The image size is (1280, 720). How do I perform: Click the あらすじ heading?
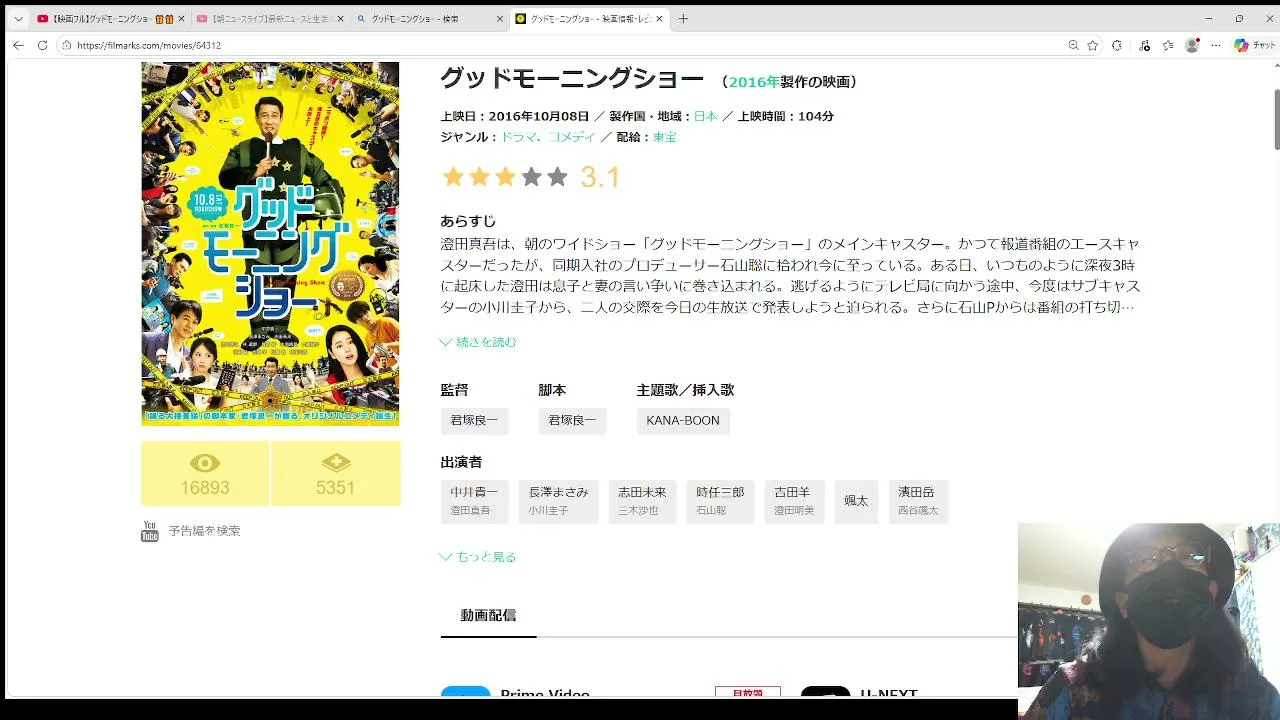[x=468, y=221]
